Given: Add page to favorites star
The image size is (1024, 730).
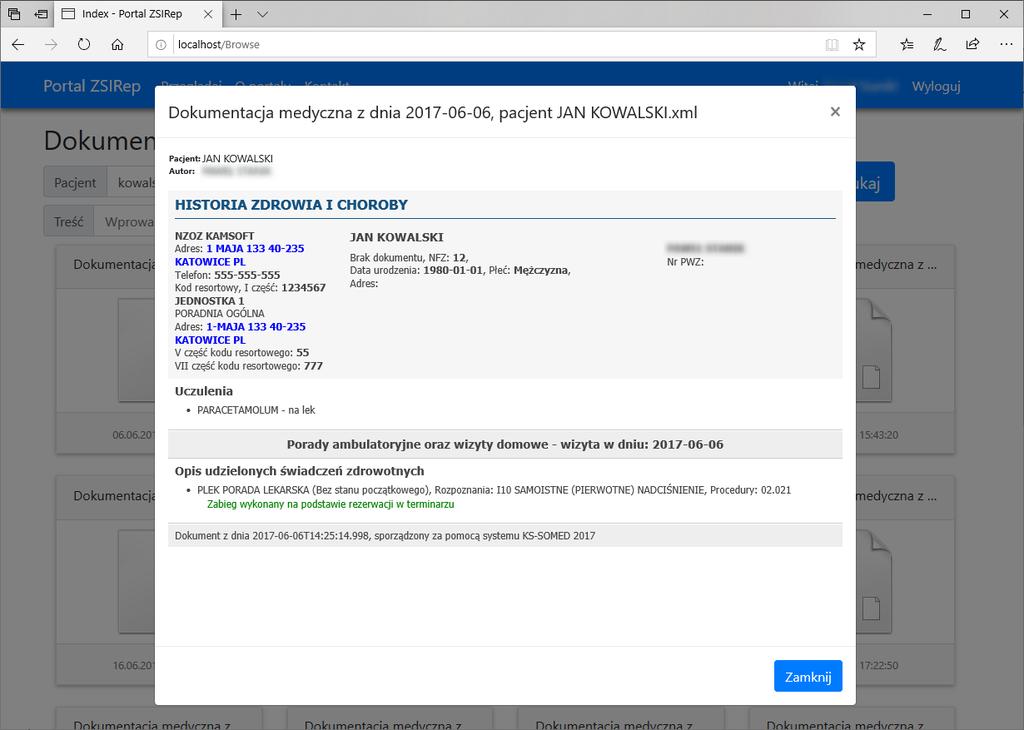Looking at the screenshot, I should [x=859, y=44].
